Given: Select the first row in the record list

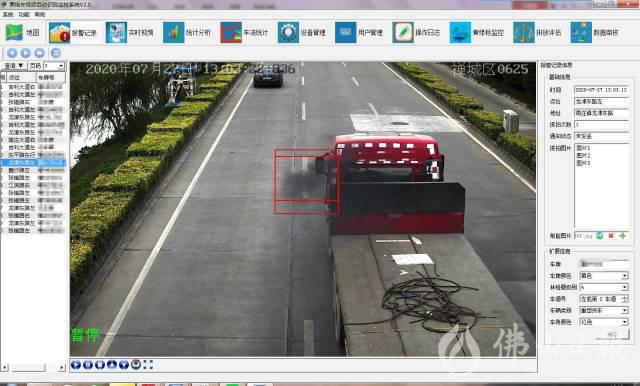Looking at the screenshot, I should click(33, 87).
